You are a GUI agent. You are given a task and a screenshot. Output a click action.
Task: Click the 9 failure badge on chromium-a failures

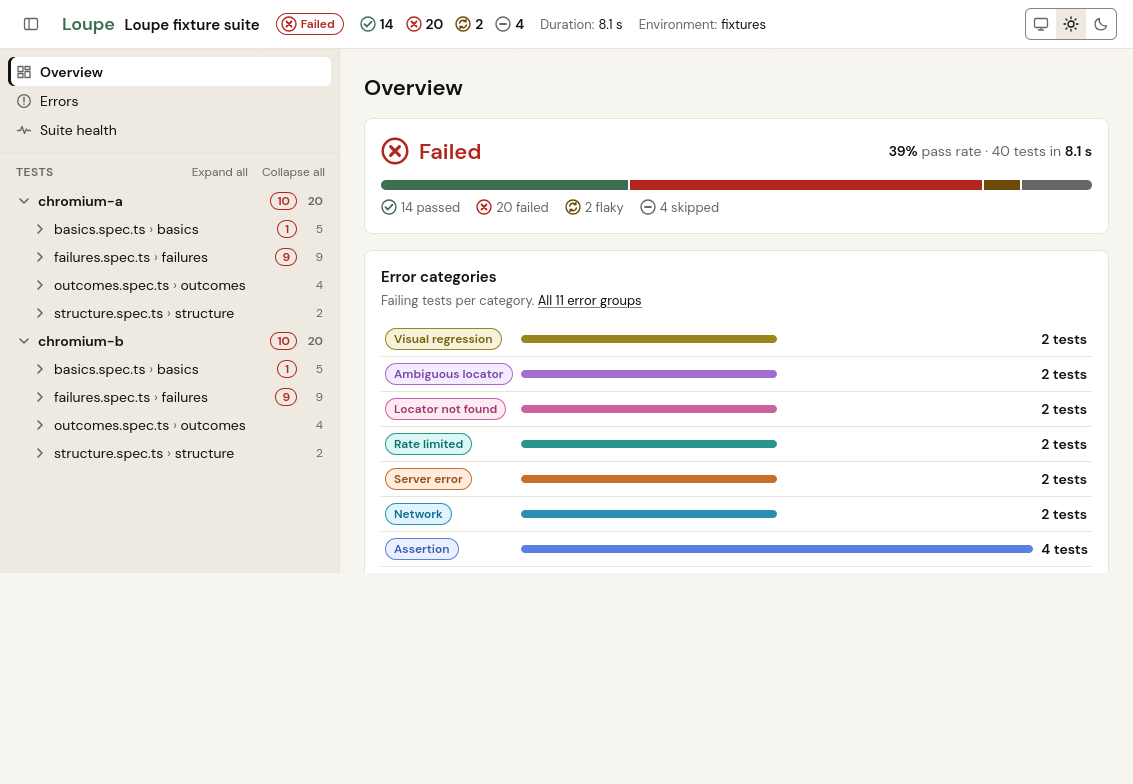coord(286,257)
